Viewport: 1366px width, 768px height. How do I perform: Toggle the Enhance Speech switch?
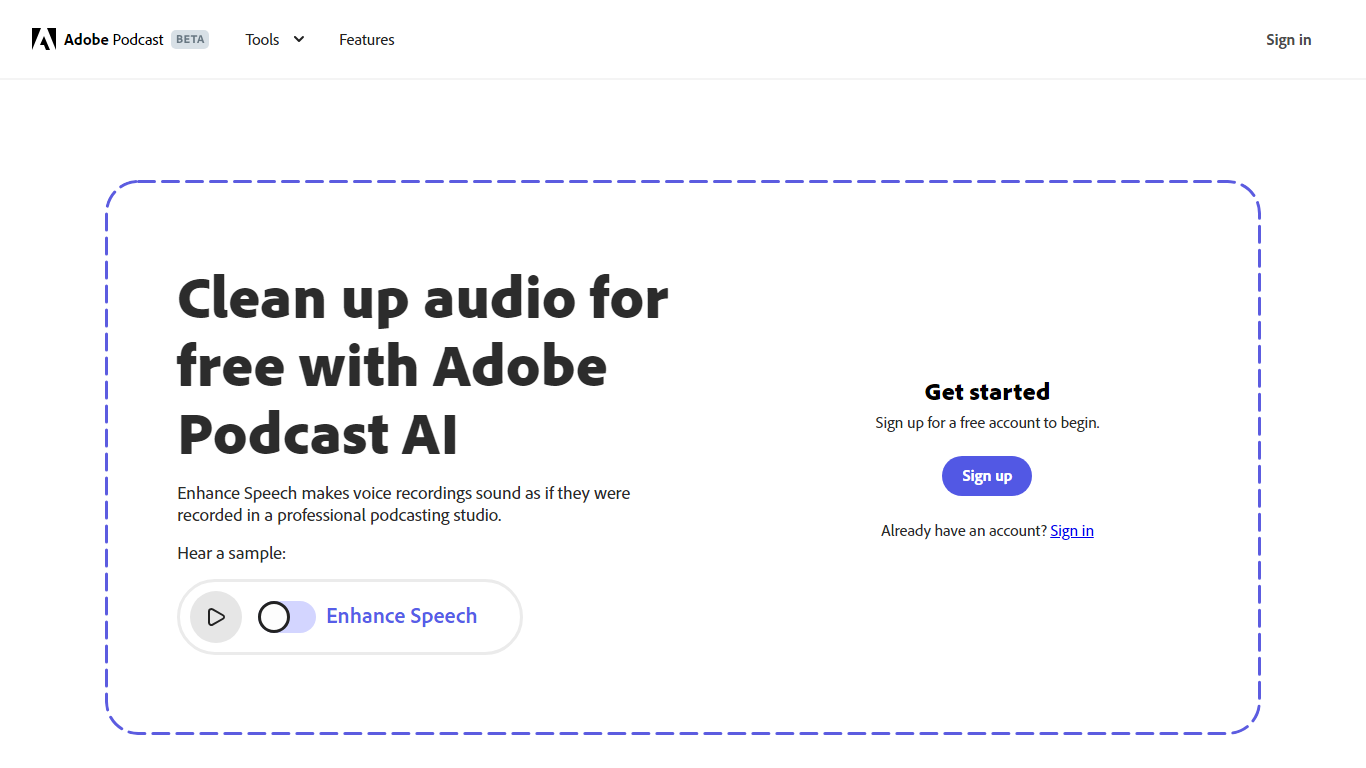tap(287, 617)
